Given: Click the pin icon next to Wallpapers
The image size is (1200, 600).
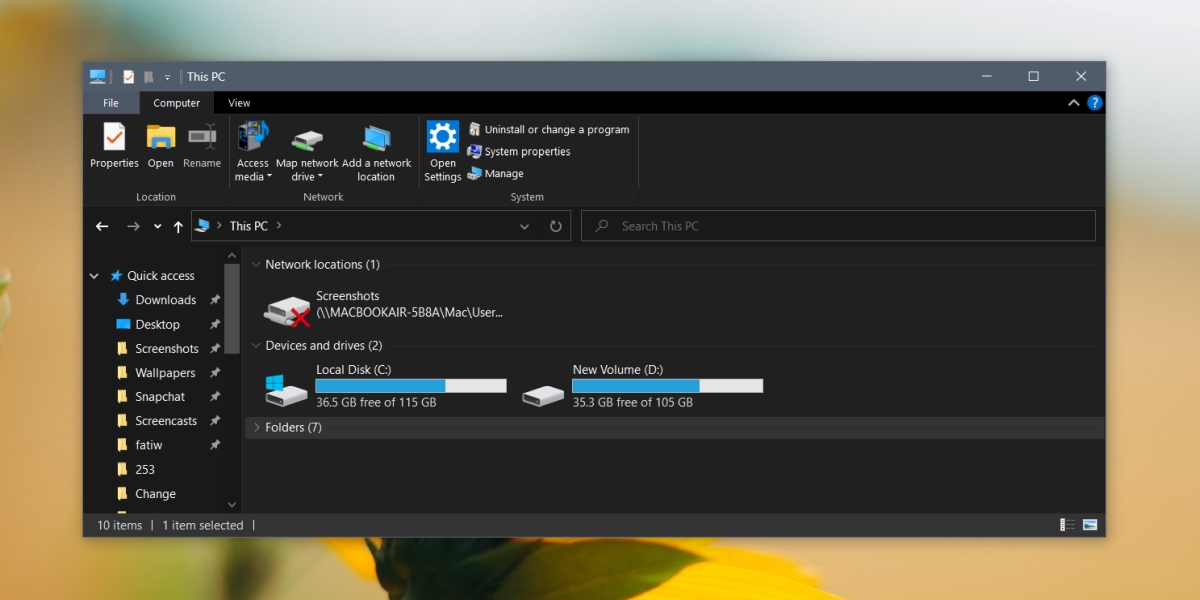Looking at the screenshot, I should (x=214, y=373).
